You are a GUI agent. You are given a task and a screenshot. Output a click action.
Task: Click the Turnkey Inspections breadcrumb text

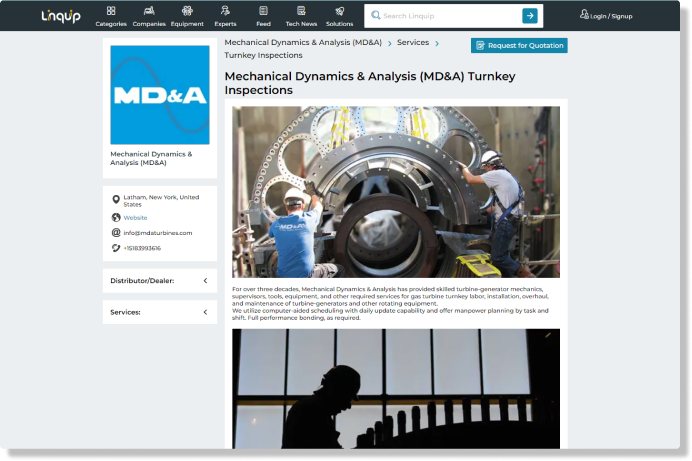click(263, 55)
